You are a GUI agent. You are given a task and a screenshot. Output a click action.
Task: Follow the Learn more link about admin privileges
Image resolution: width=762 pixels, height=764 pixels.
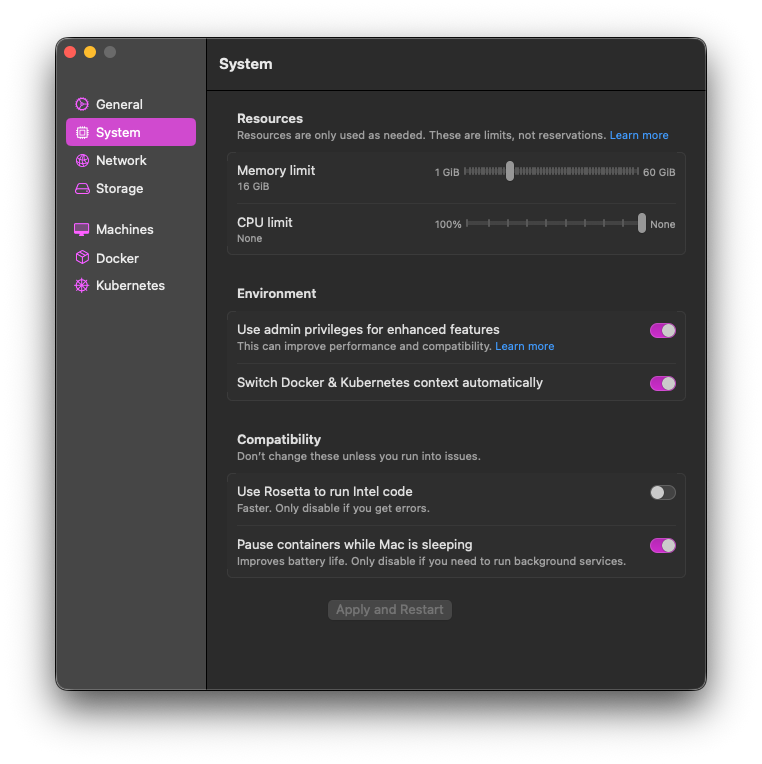tap(524, 346)
